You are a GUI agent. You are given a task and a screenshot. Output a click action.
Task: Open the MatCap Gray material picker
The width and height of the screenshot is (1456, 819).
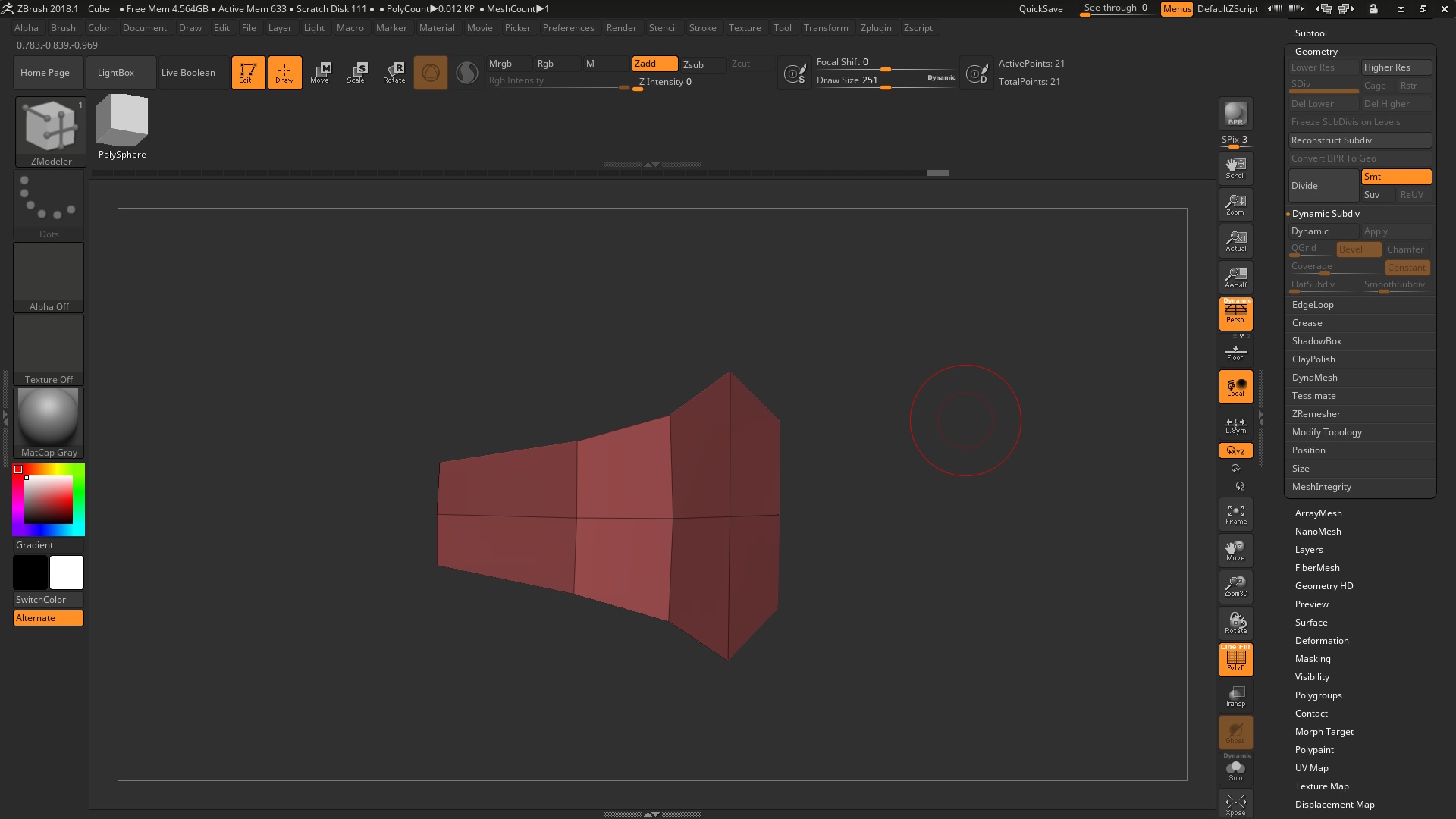coord(49,423)
